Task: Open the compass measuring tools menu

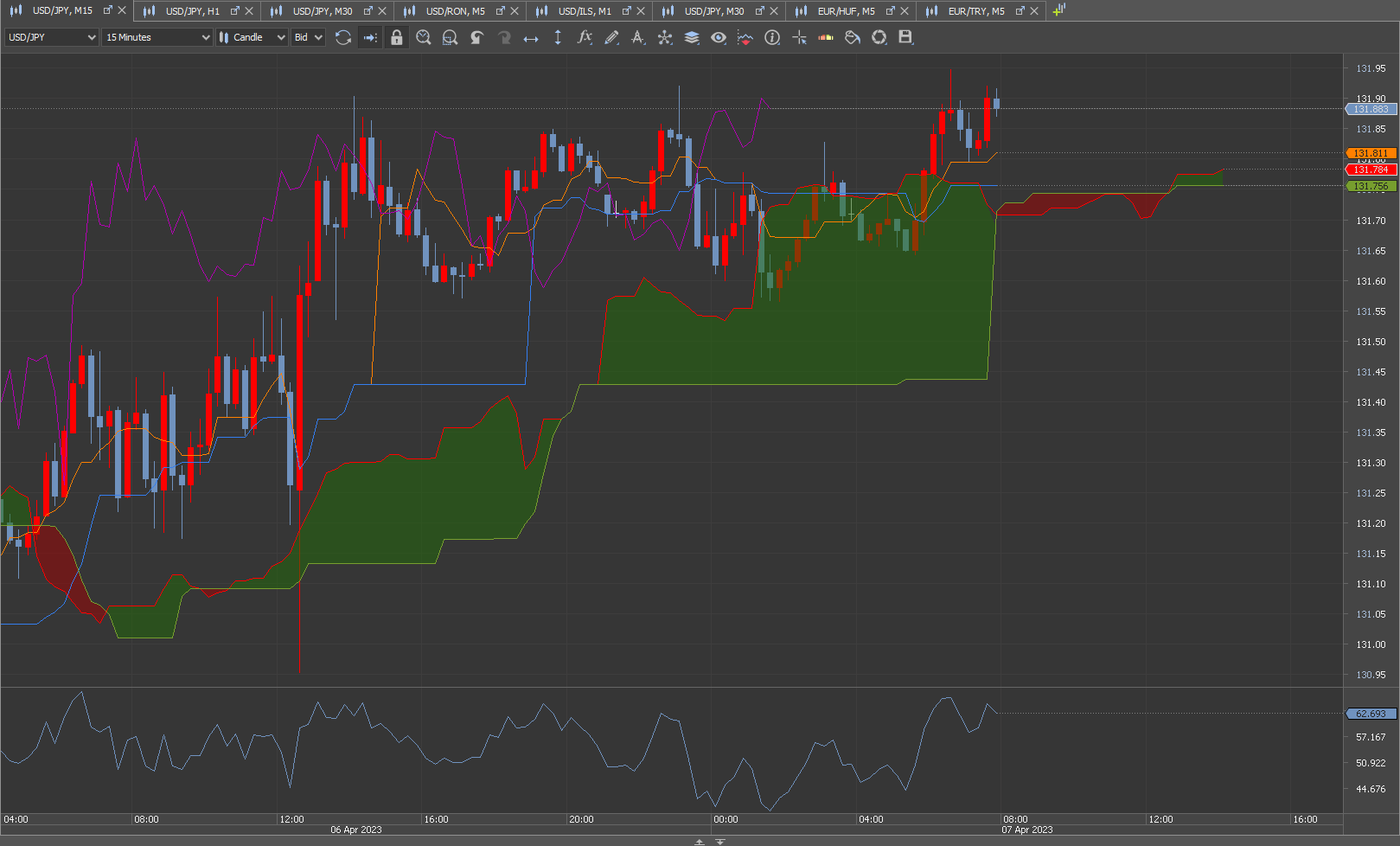Action: [638, 37]
